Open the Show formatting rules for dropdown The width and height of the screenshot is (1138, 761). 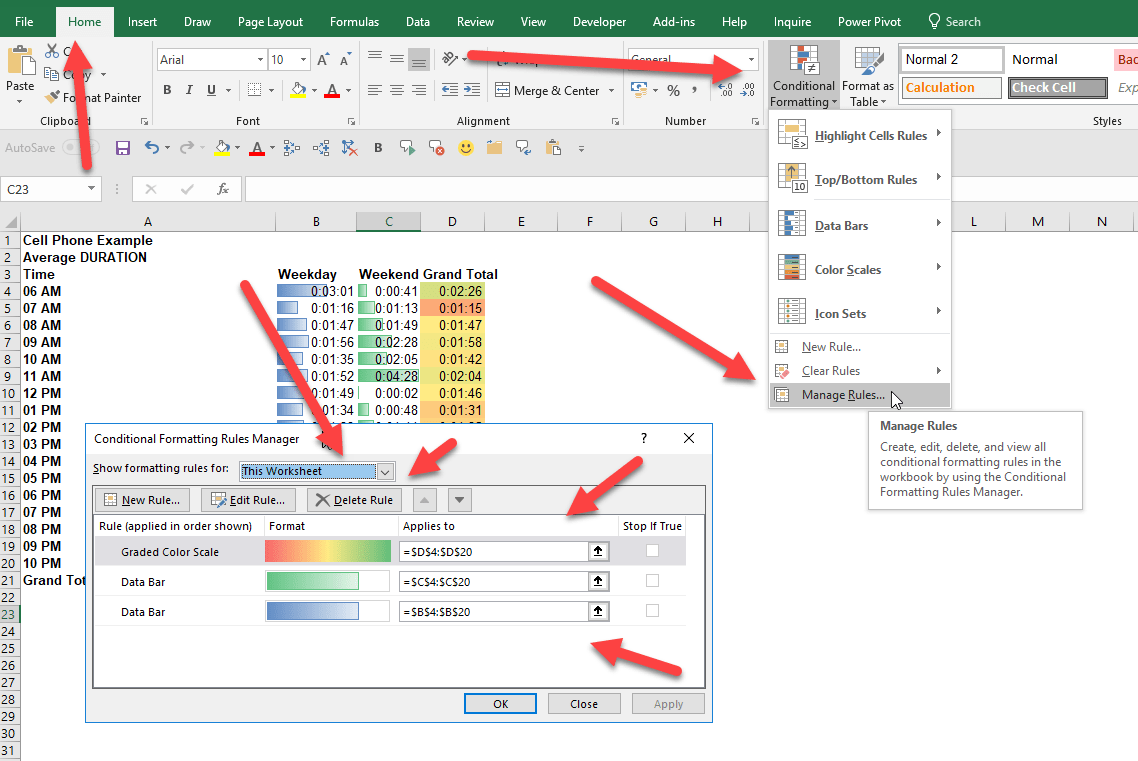[386, 470]
